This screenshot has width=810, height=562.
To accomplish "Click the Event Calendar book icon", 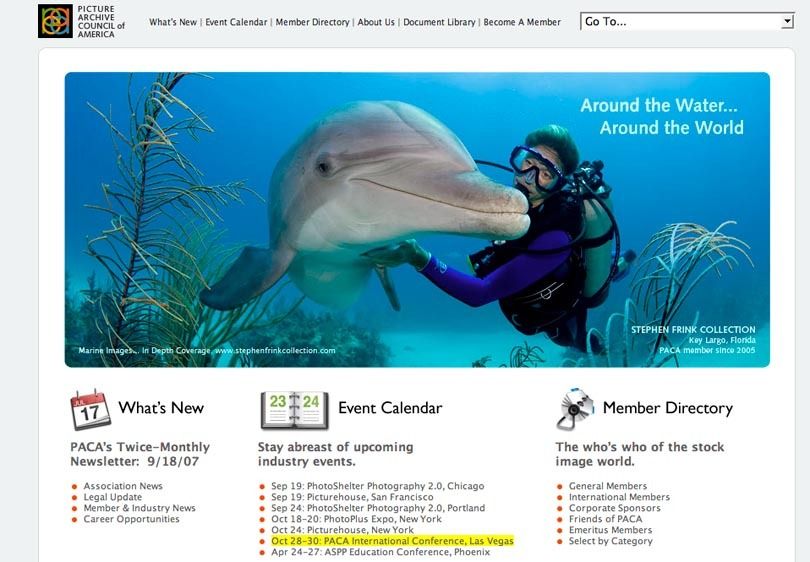I will pos(294,410).
